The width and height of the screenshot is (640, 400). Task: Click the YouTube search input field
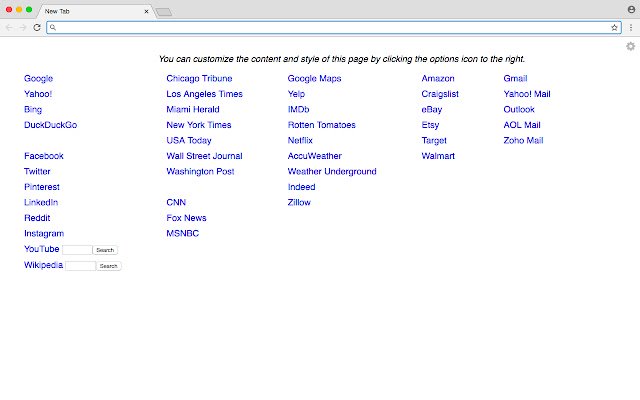pyautogui.click(x=77, y=250)
